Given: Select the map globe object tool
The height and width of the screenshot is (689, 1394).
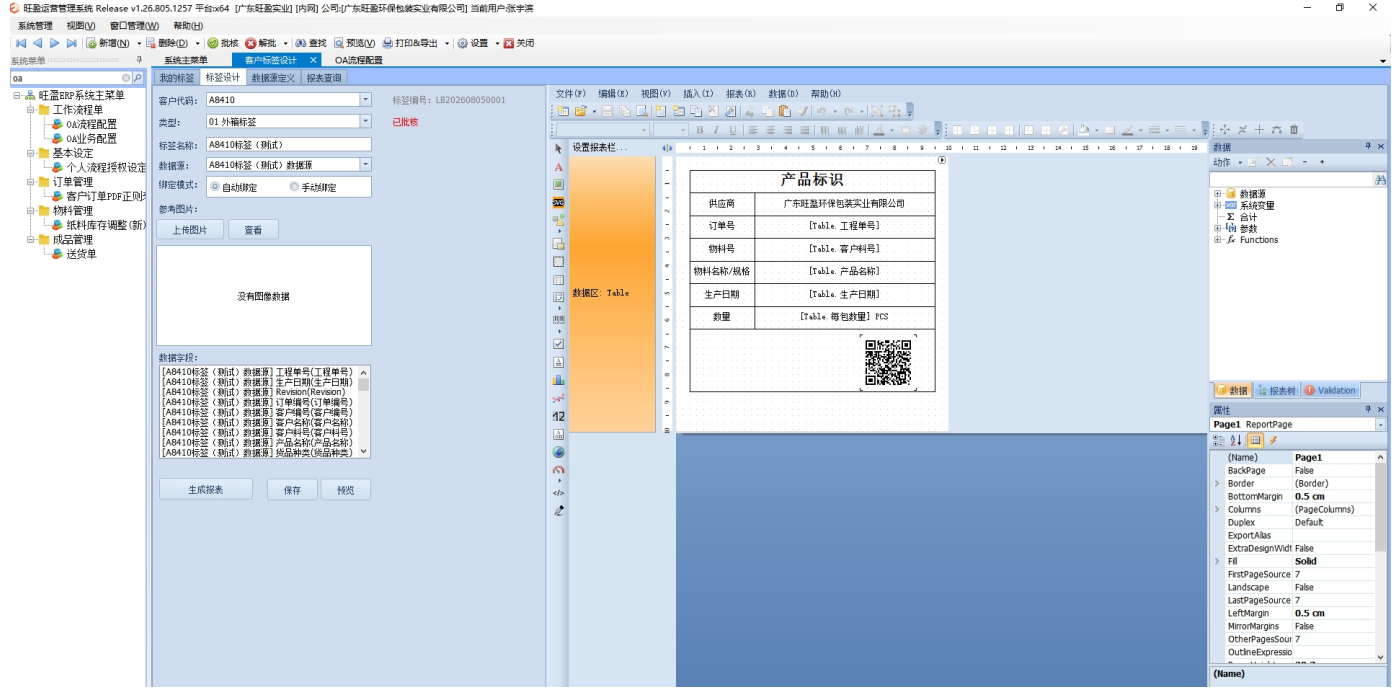Looking at the screenshot, I should 559,452.
